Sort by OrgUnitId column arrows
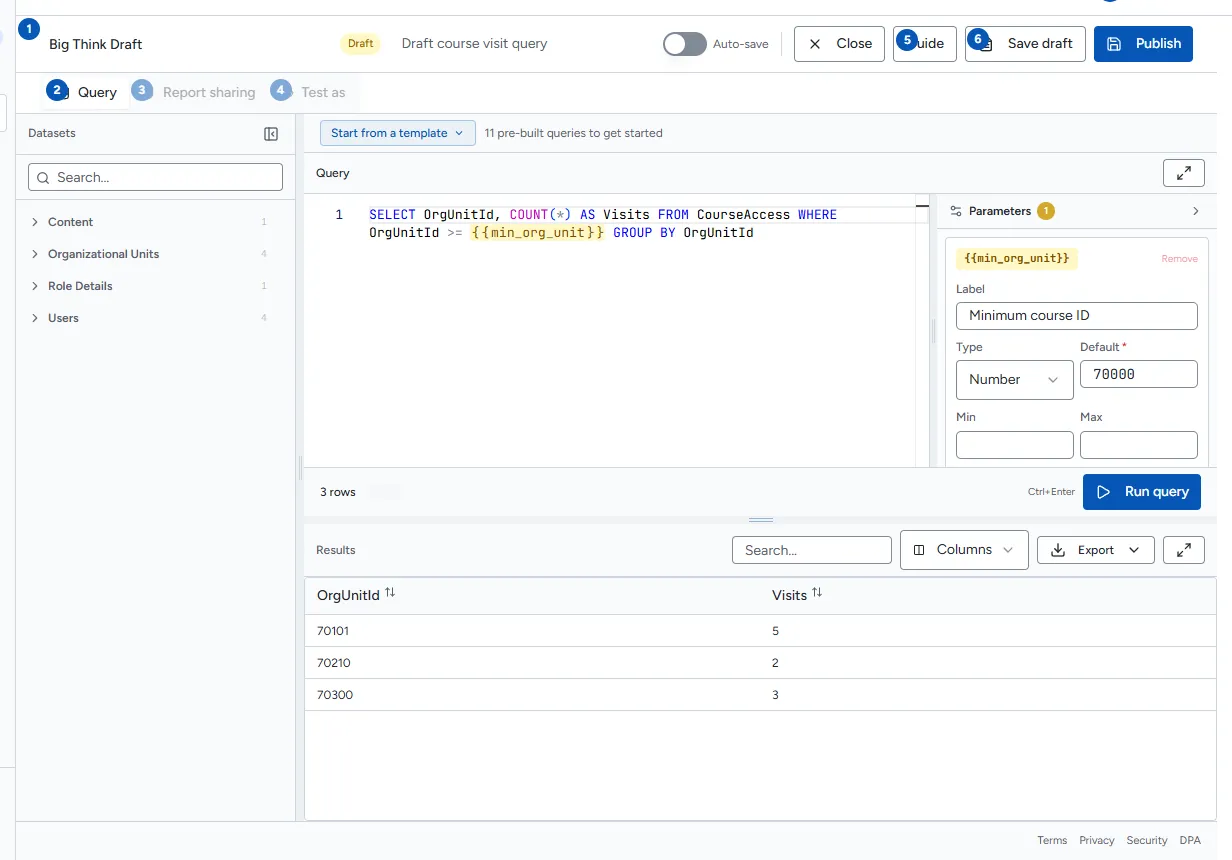The width and height of the screenshot is (1232, 860). pyautogui.click(x=390, y=593)
